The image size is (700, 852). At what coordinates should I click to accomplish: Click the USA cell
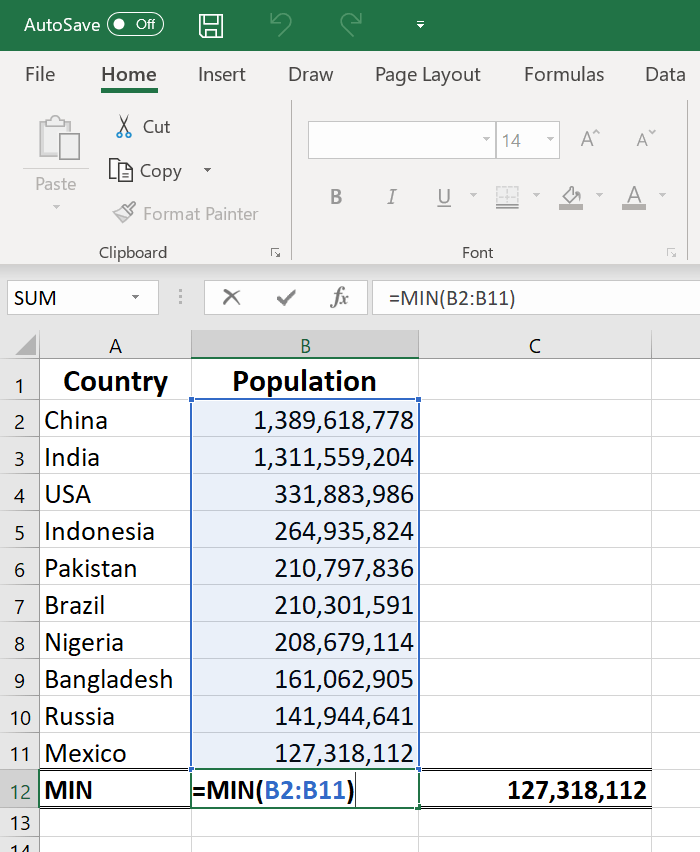coord(115,493)
